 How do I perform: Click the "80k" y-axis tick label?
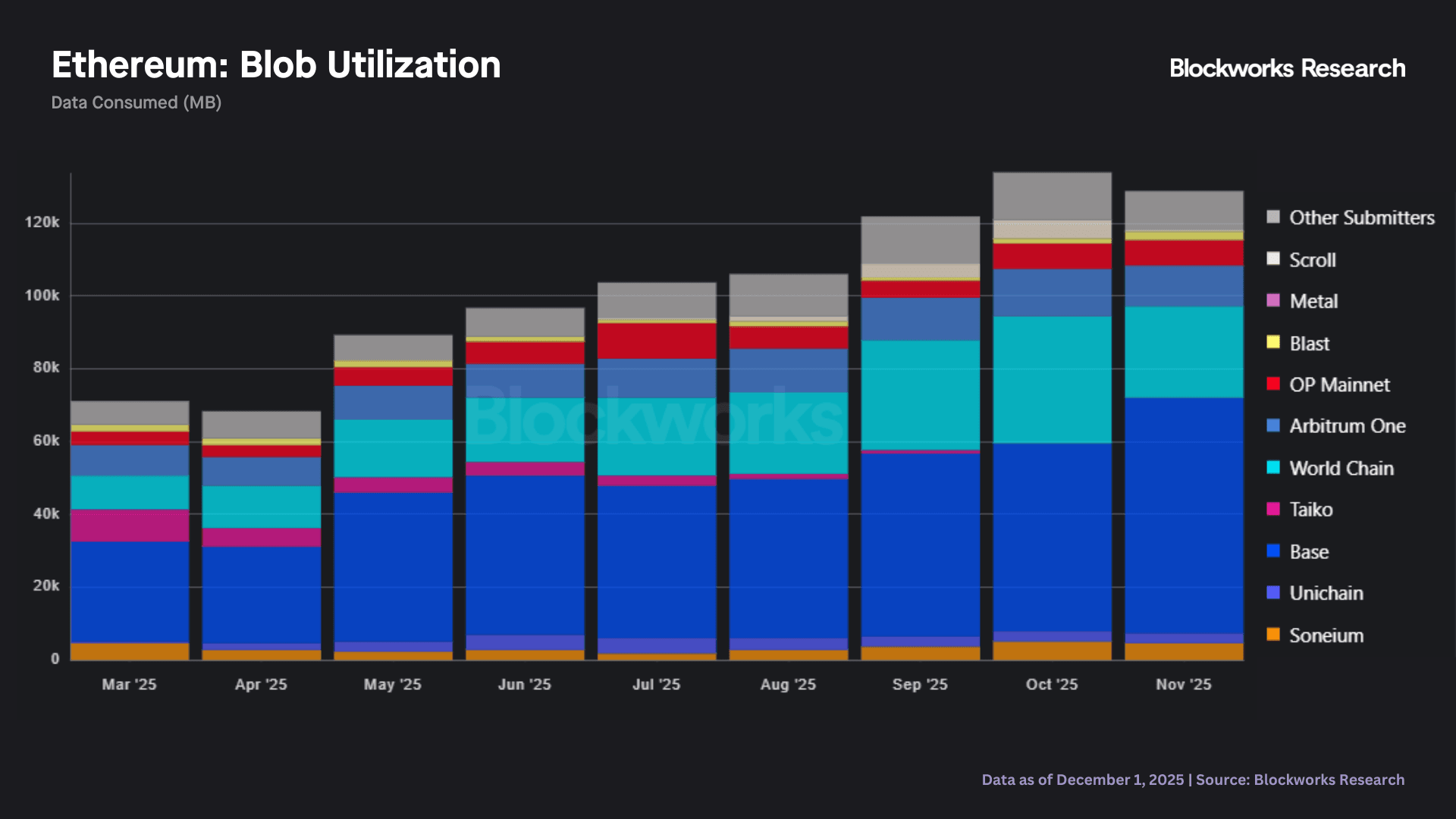pyautogui.click(x=45, y=367)
